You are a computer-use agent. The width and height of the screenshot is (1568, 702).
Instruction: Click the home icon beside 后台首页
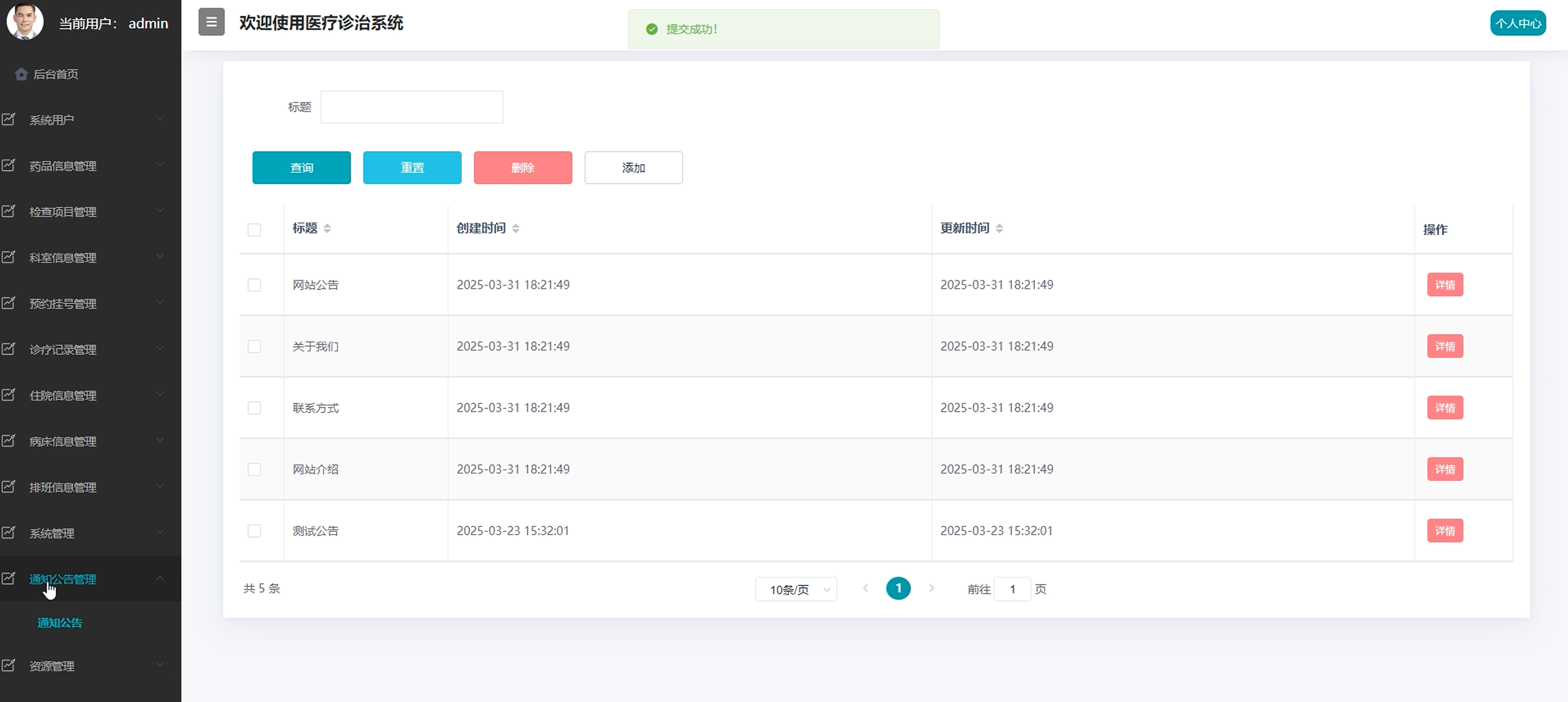pos(21,74)
